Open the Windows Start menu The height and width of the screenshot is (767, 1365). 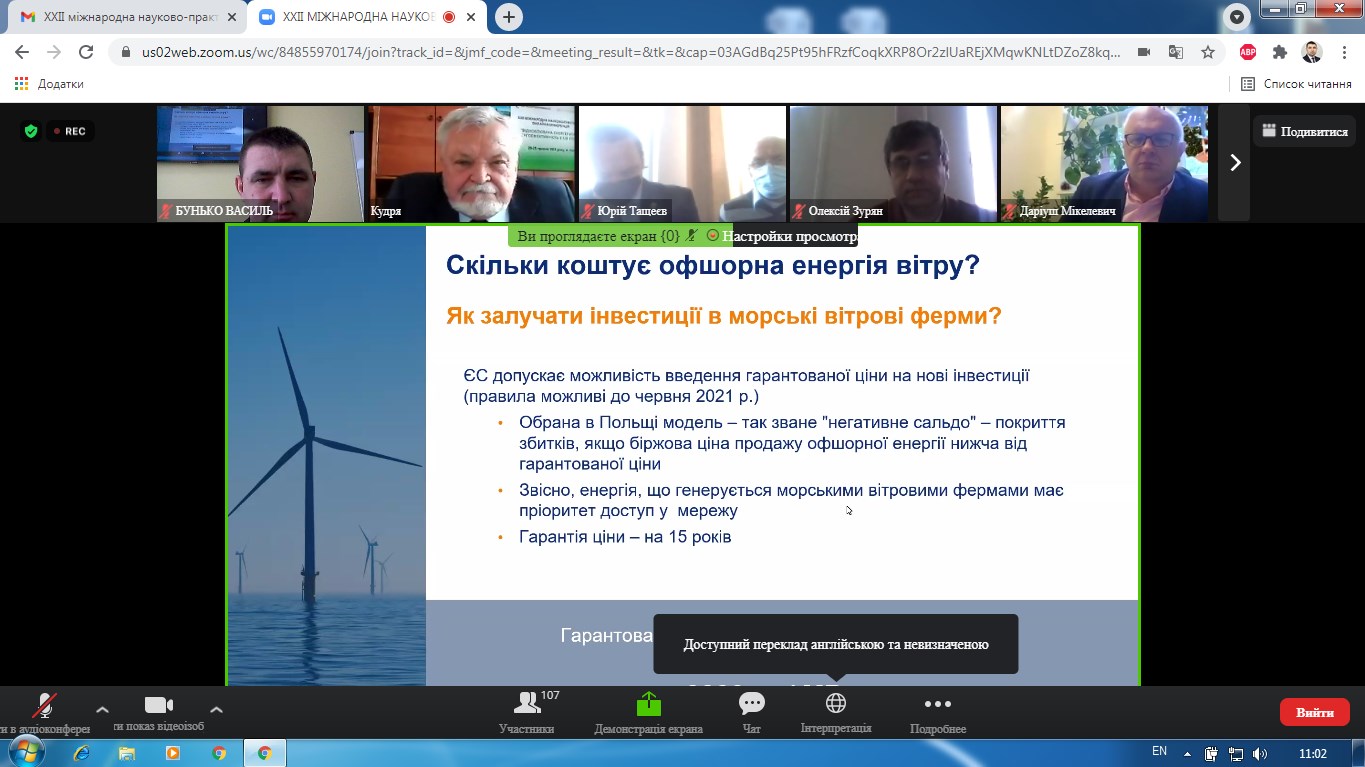tap(25, 752)
